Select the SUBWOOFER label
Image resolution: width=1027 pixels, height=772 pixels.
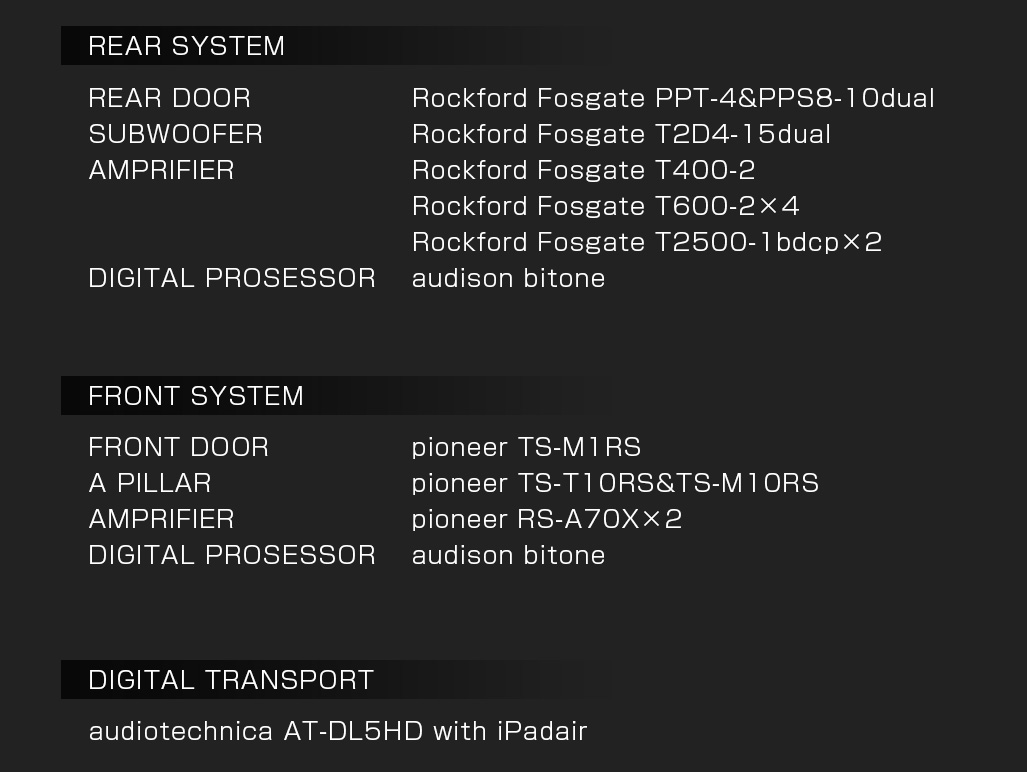click(176, 134)
